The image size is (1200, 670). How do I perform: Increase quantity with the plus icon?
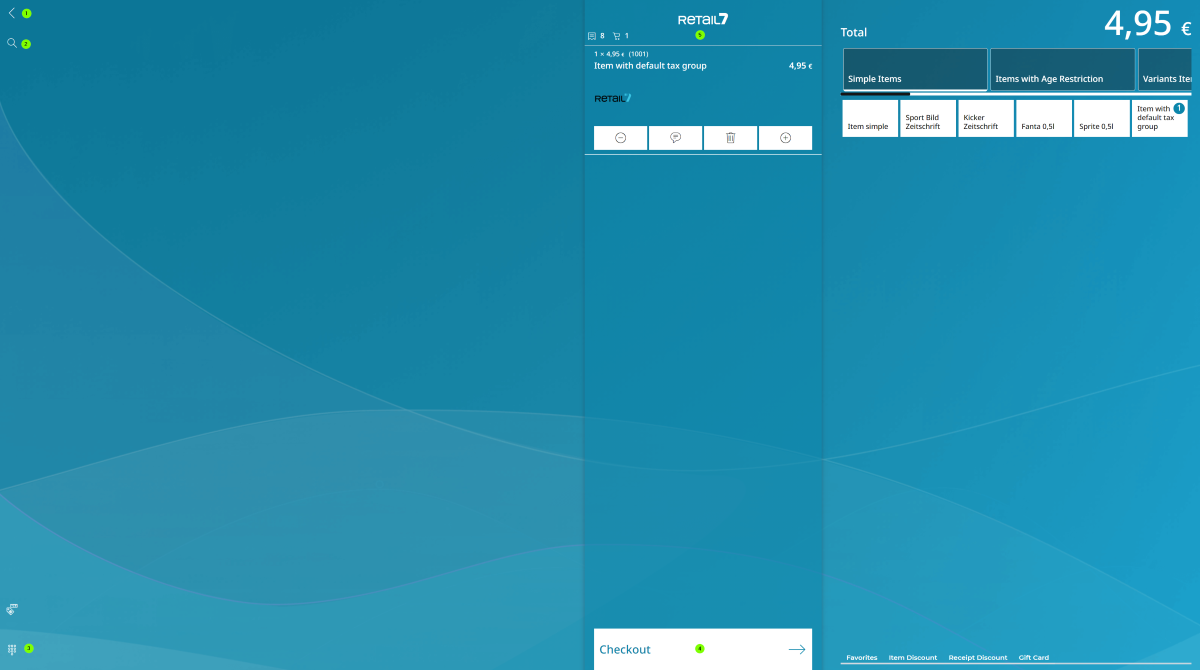pos(785,138)
